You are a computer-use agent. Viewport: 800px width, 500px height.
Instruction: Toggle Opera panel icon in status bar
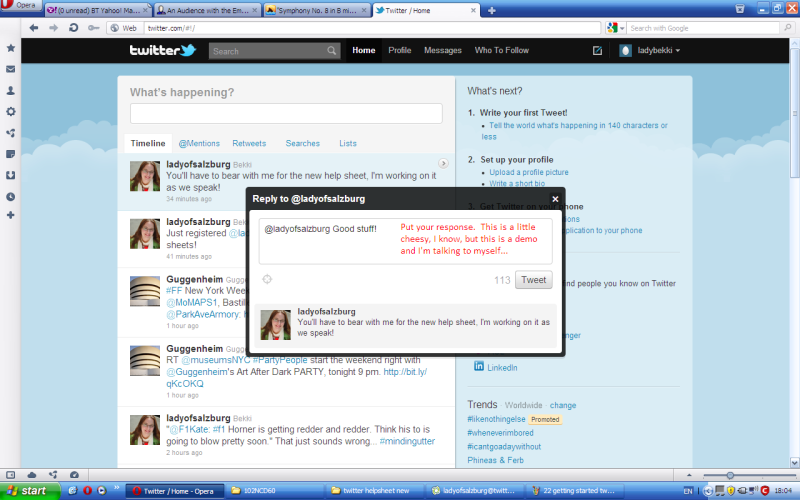click(10, 474)
